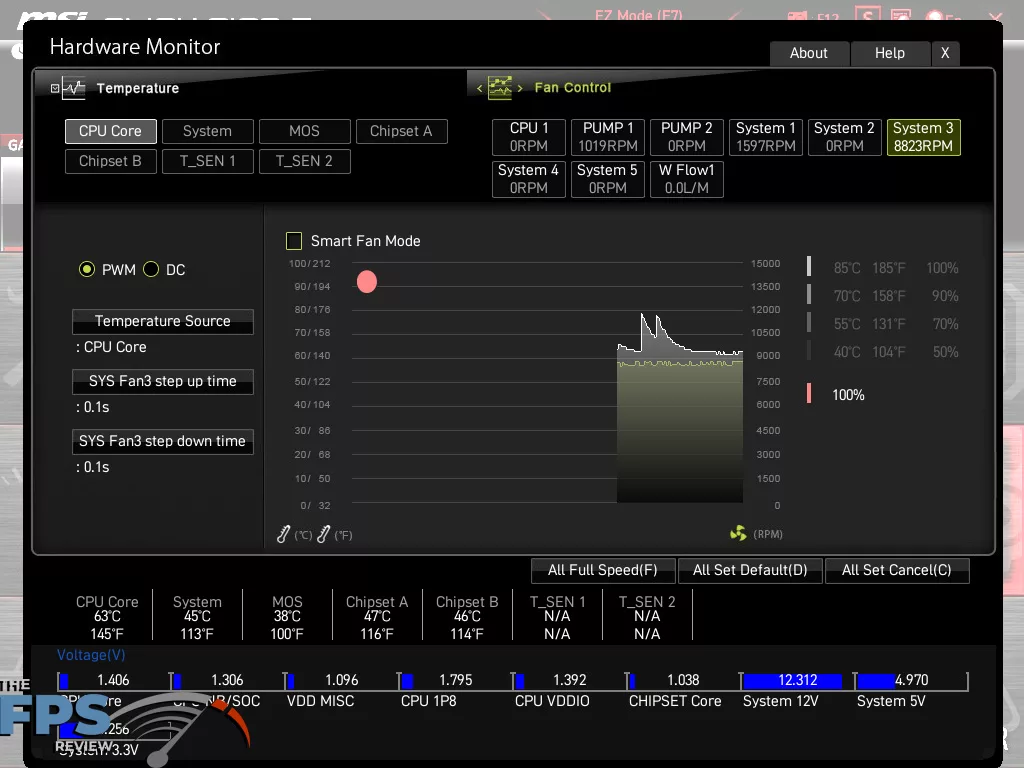This screenshot has width=1024, height=768.
Task: Open SYS Fan3 step up time
Action: (163, 381)
